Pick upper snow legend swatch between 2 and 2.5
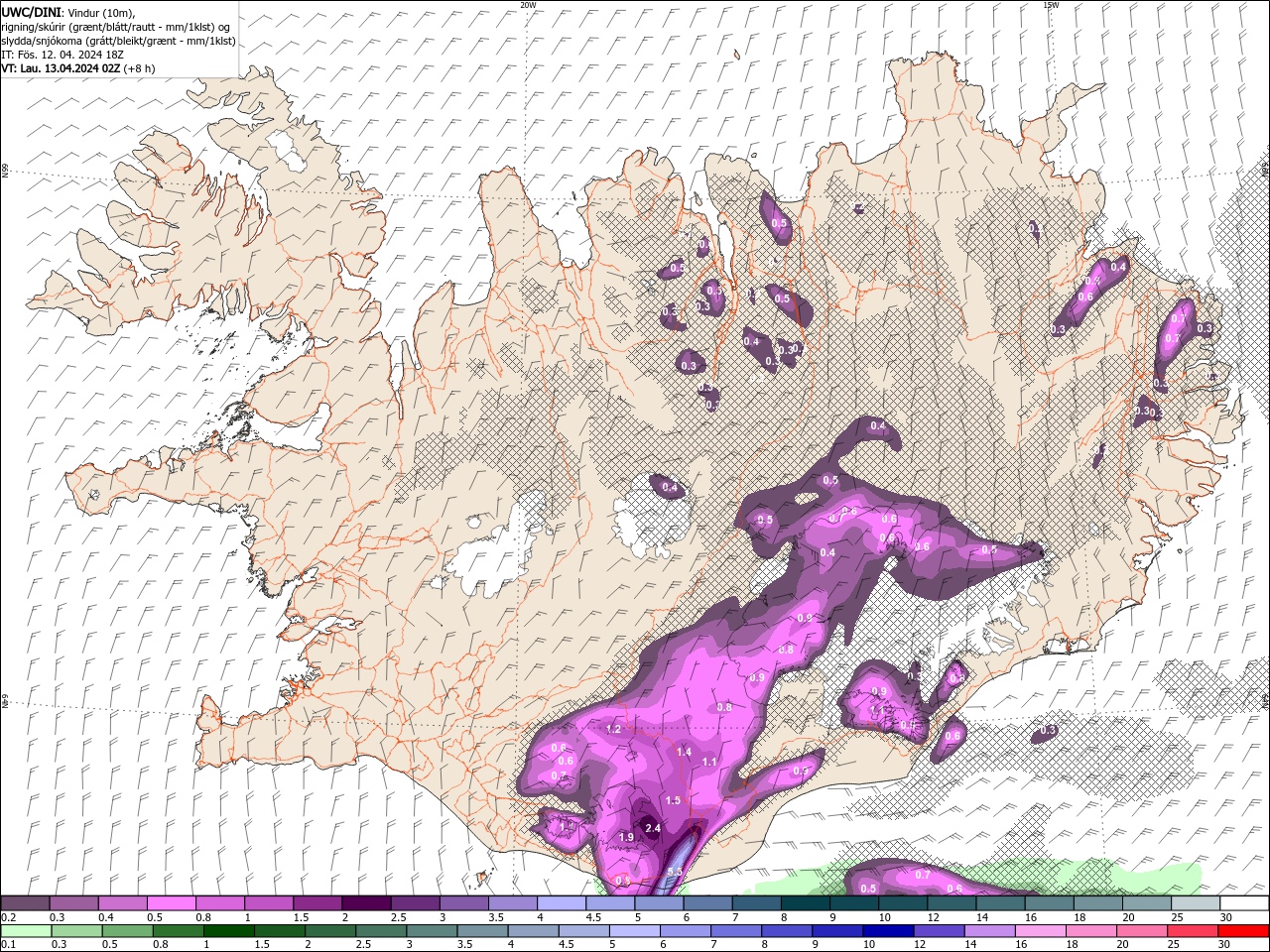This screenshot has height=952, width=1270. point(366,903)
